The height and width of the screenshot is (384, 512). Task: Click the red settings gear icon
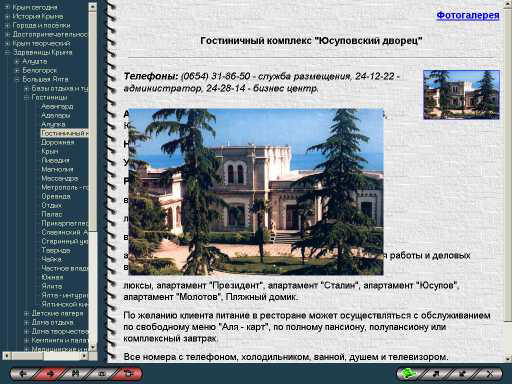coord(128,374)
